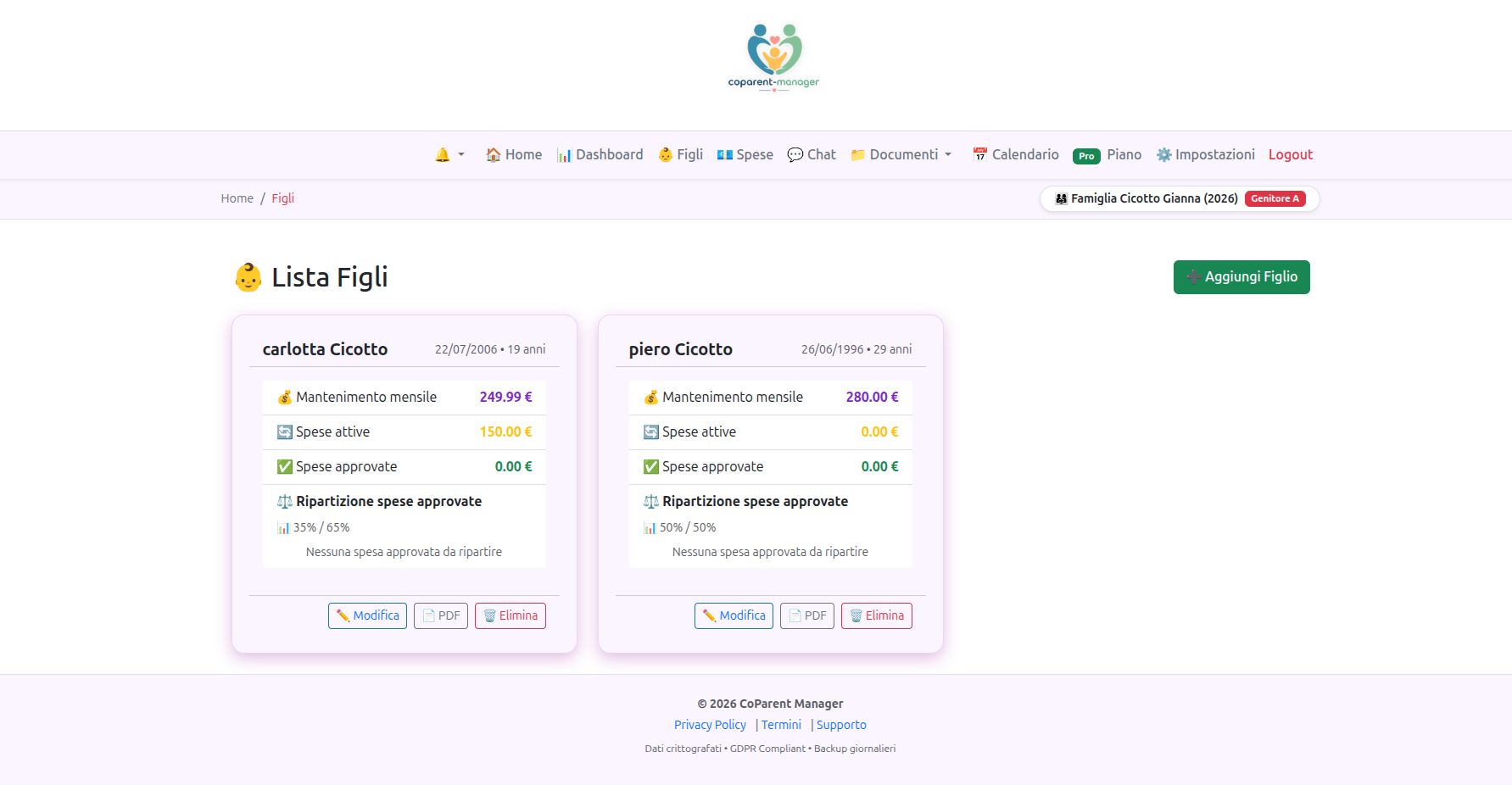Click the Aggiungi Figlio button
This screenshot has width=1512, height=785.
pyautogui.click(x=1241, y=277)
